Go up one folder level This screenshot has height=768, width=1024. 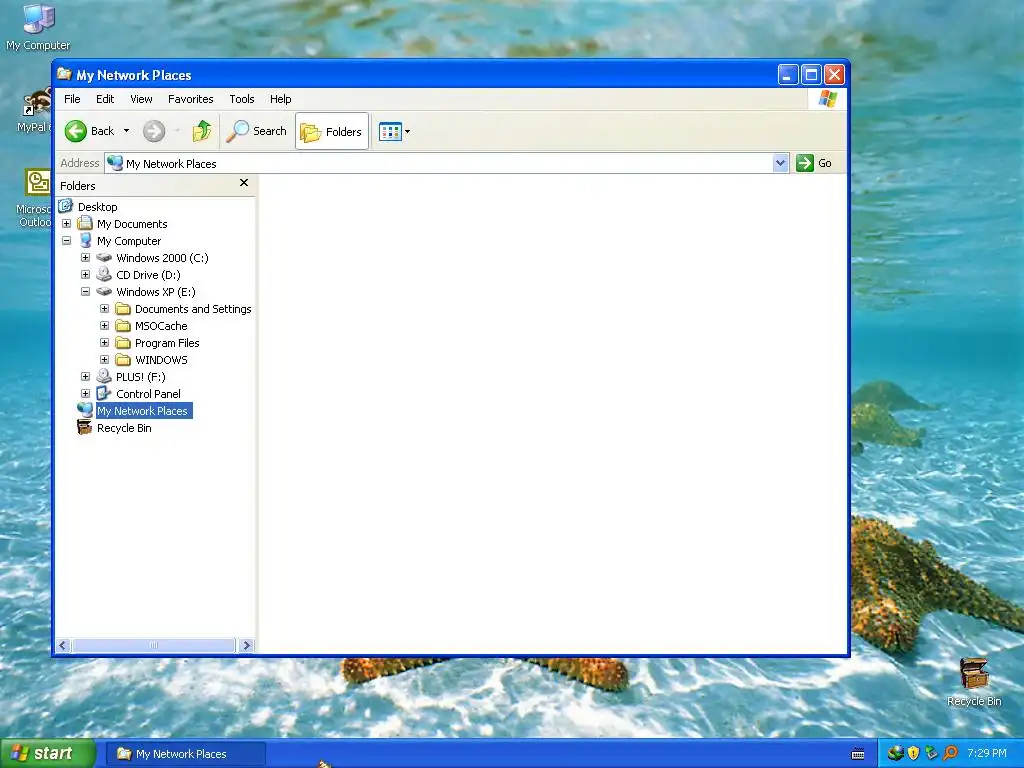202,131
